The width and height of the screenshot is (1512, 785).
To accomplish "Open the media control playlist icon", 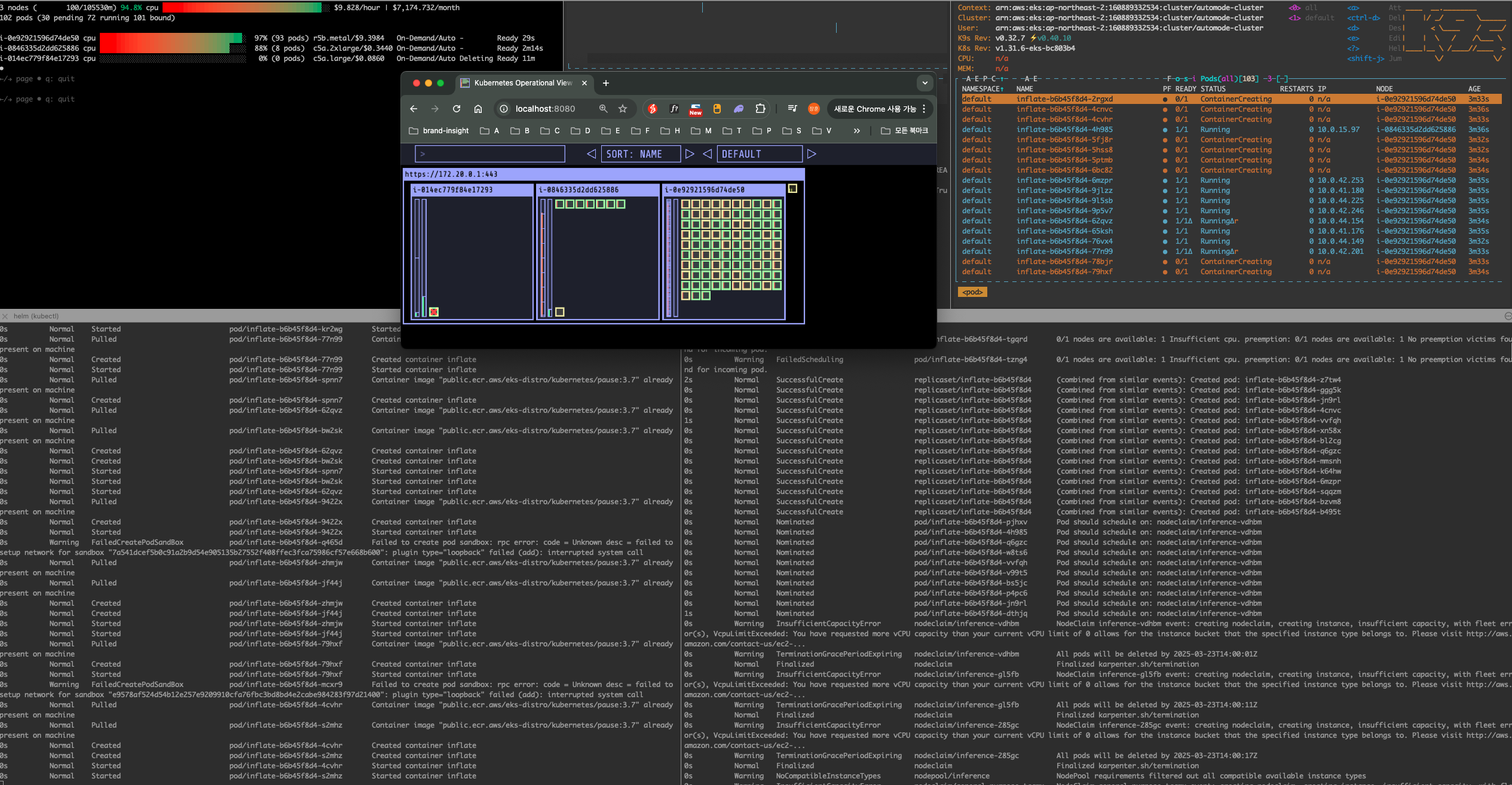I will click(x=792, y=109).
